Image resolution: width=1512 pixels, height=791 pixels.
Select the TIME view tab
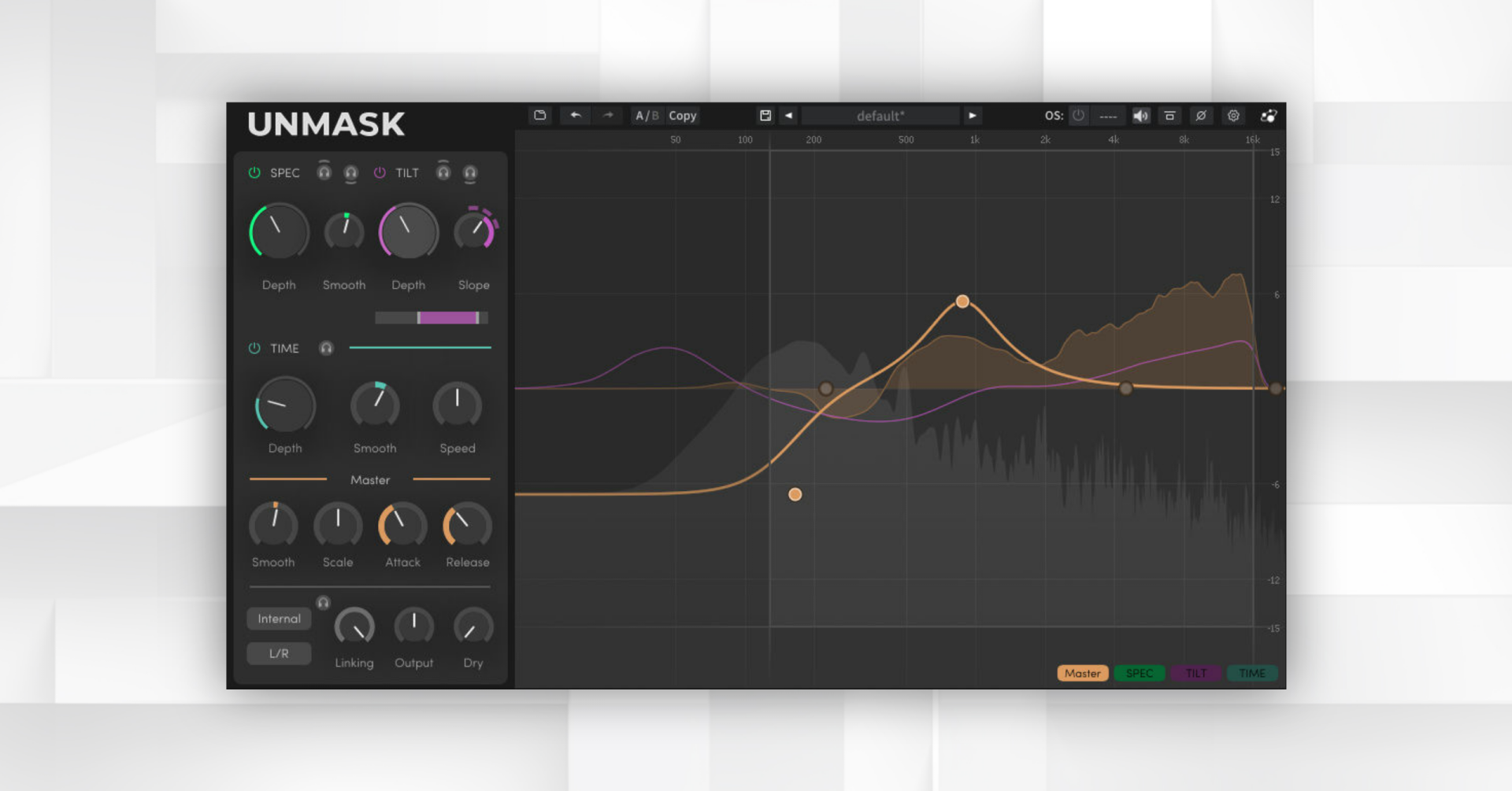click(x=1252, y=673)
